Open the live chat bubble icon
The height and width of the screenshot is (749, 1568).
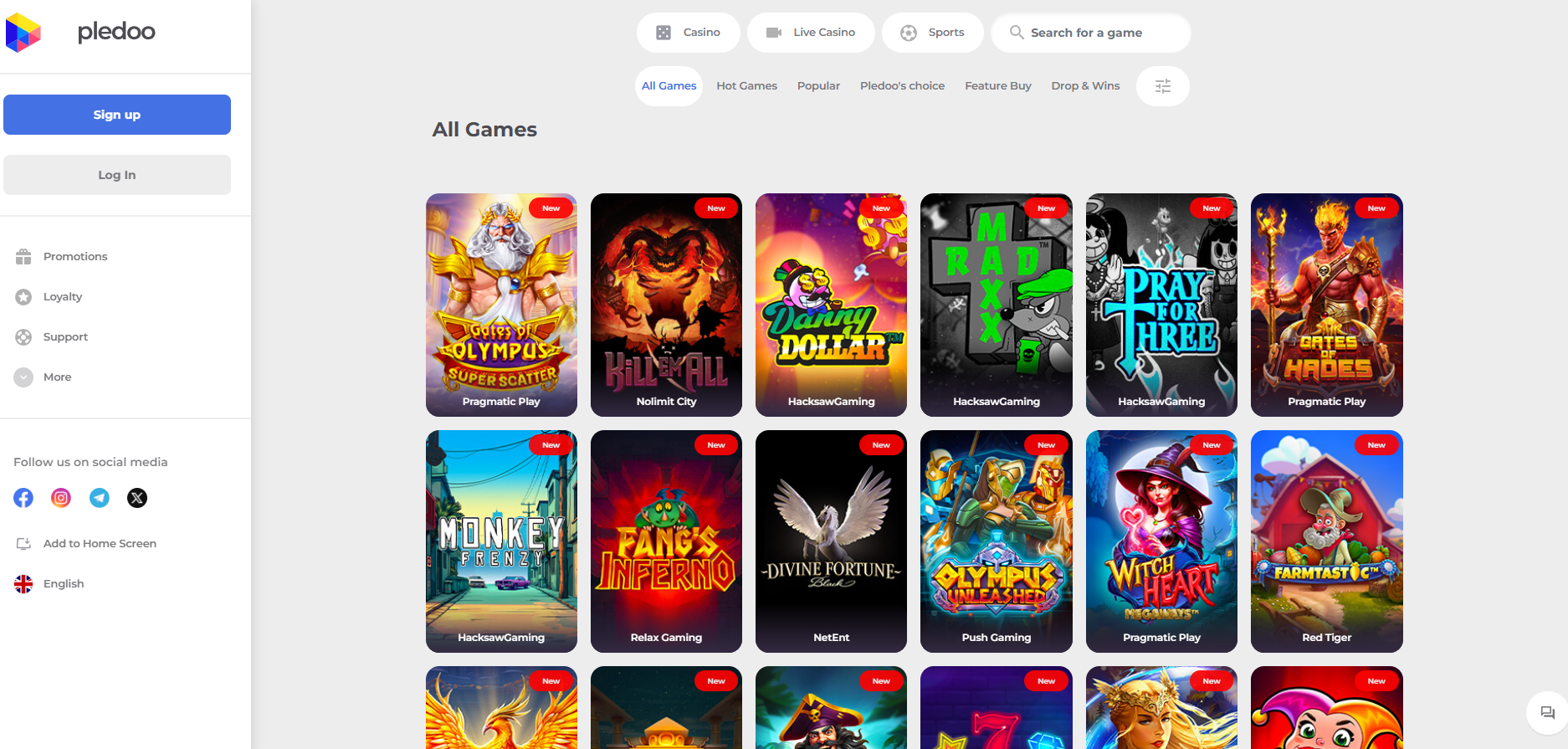1547,712
